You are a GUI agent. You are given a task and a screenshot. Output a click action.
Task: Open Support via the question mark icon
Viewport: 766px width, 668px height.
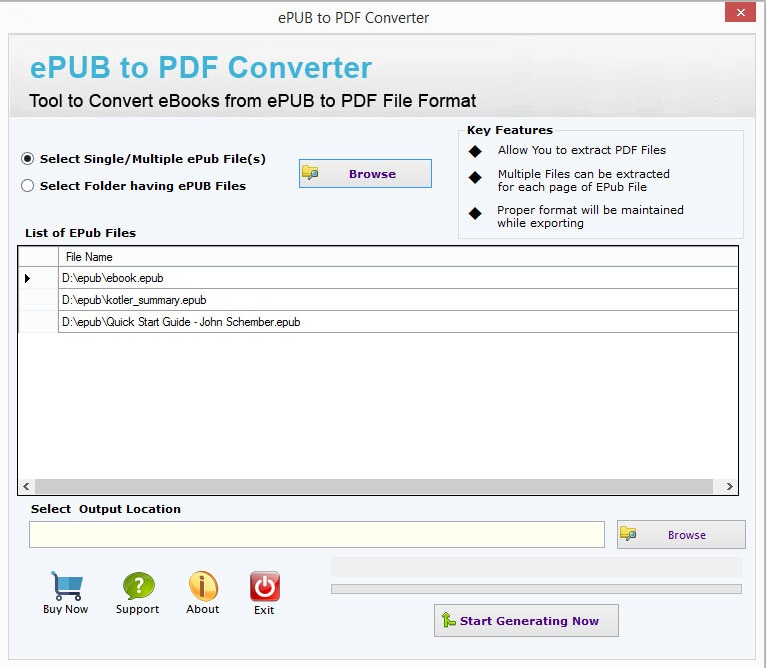tap(139, 585)
